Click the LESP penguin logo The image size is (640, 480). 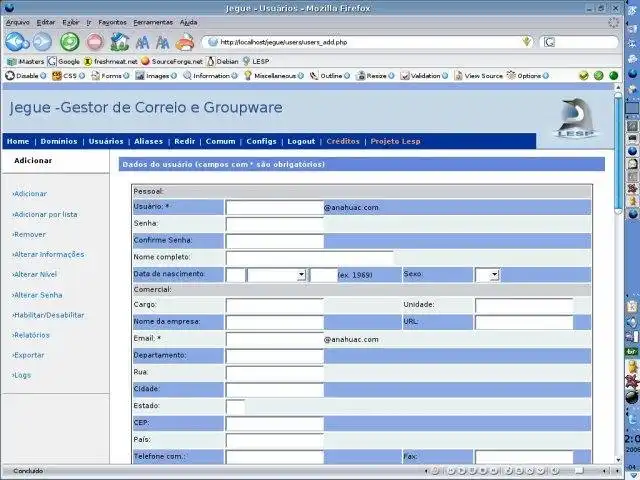pos(576,118)
